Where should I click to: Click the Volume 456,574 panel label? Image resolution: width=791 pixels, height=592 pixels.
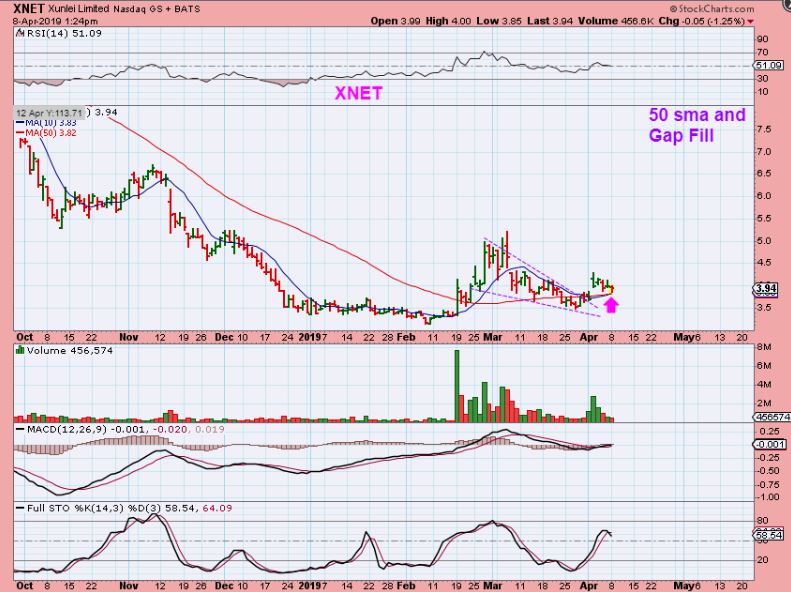pos(70,350)
